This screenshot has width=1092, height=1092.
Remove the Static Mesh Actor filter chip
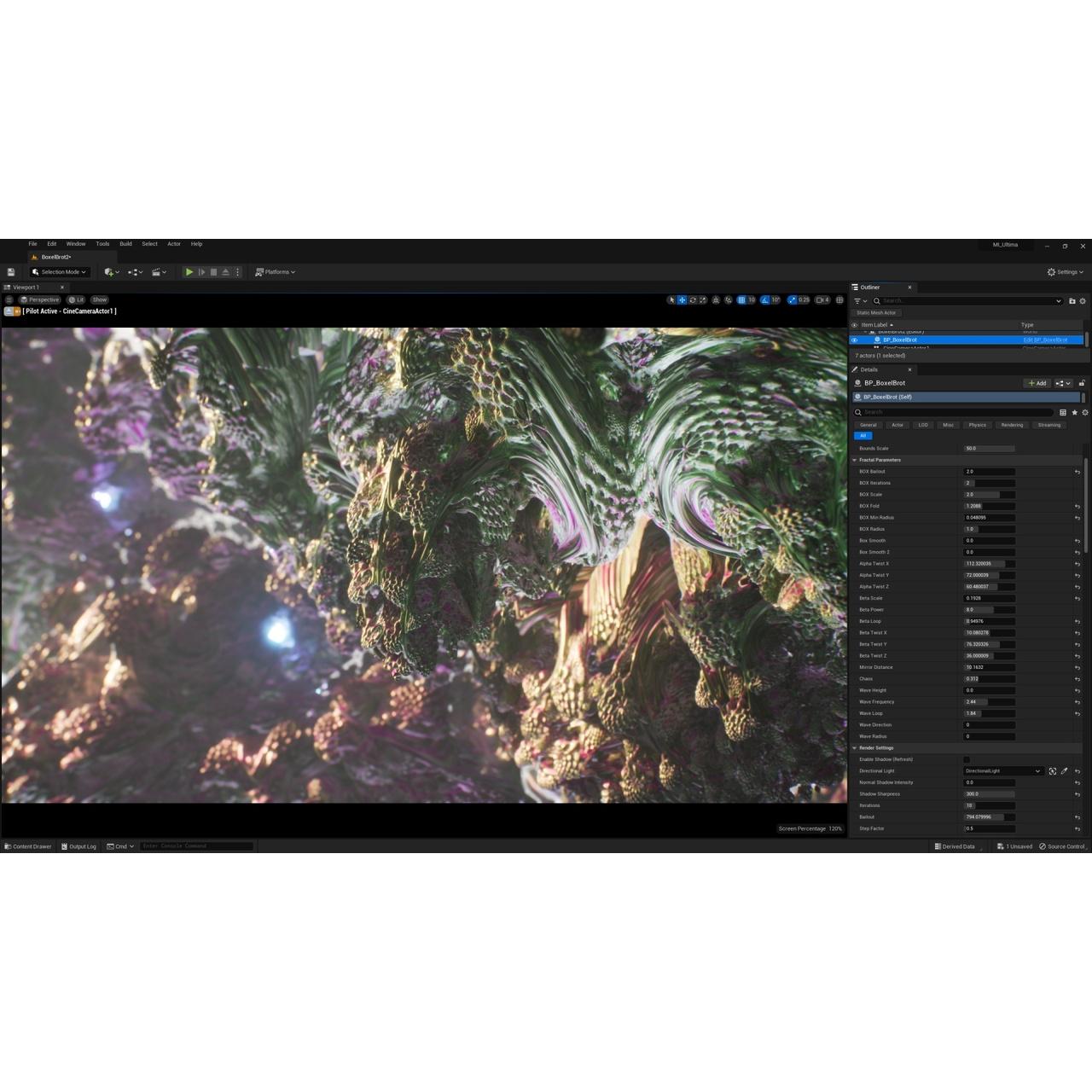[876, 313]
